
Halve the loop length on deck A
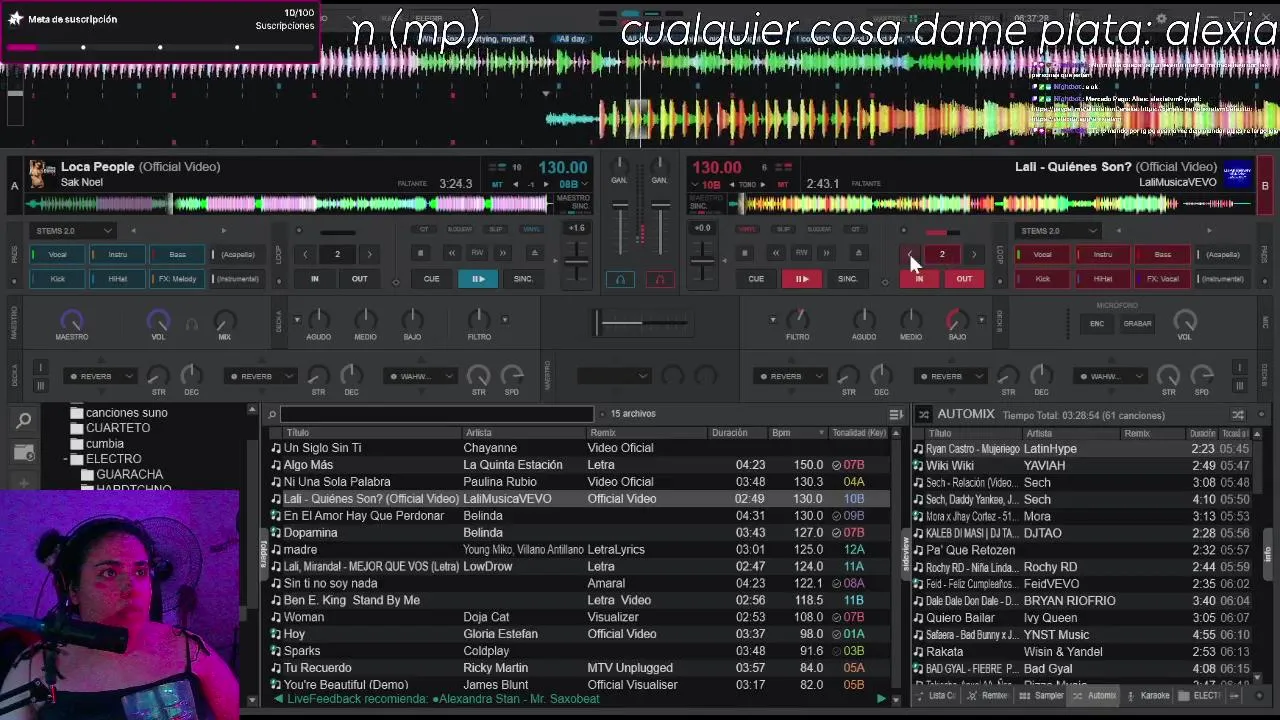click(305, 255)
